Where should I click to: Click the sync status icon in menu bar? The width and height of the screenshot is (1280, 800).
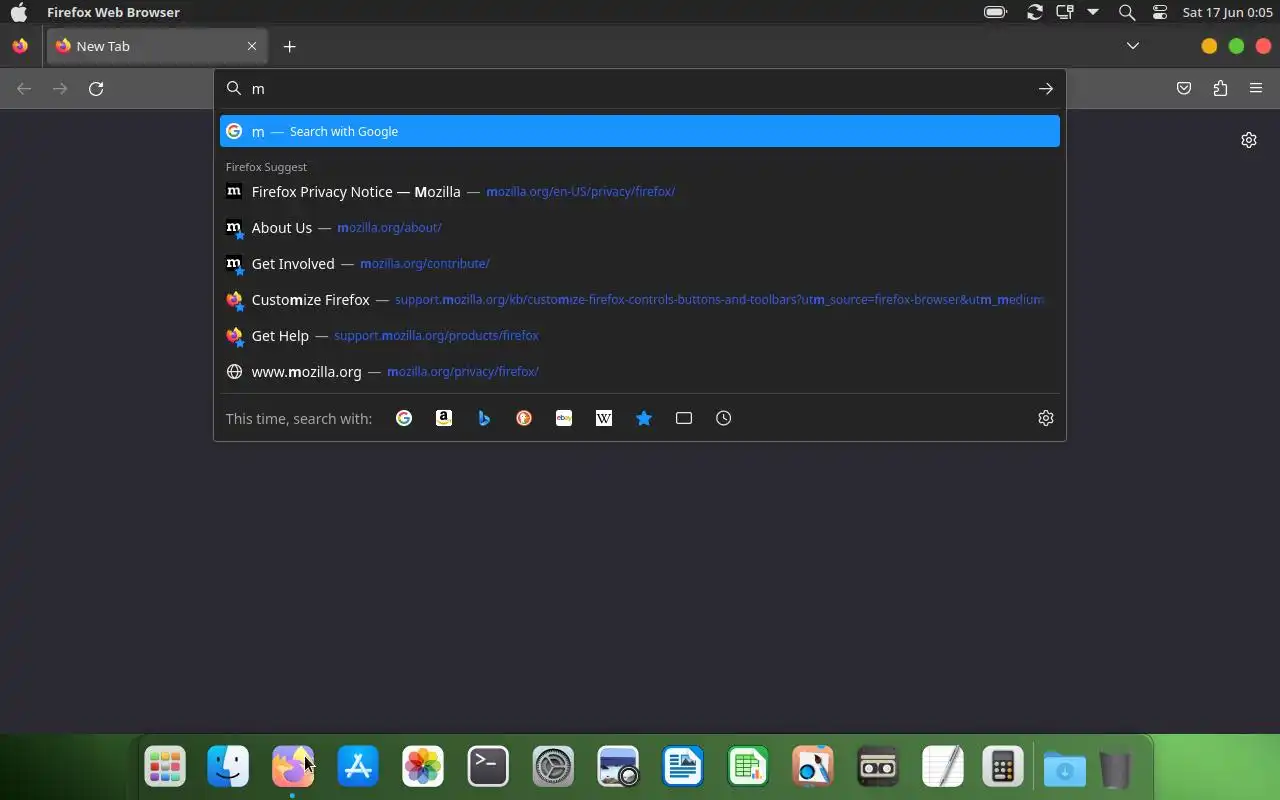[x=1035, y=13]
